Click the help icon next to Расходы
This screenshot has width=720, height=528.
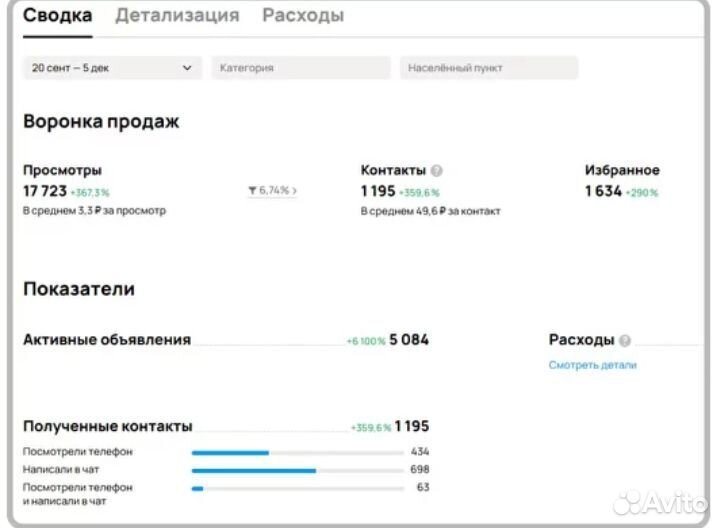pos(624,340)
